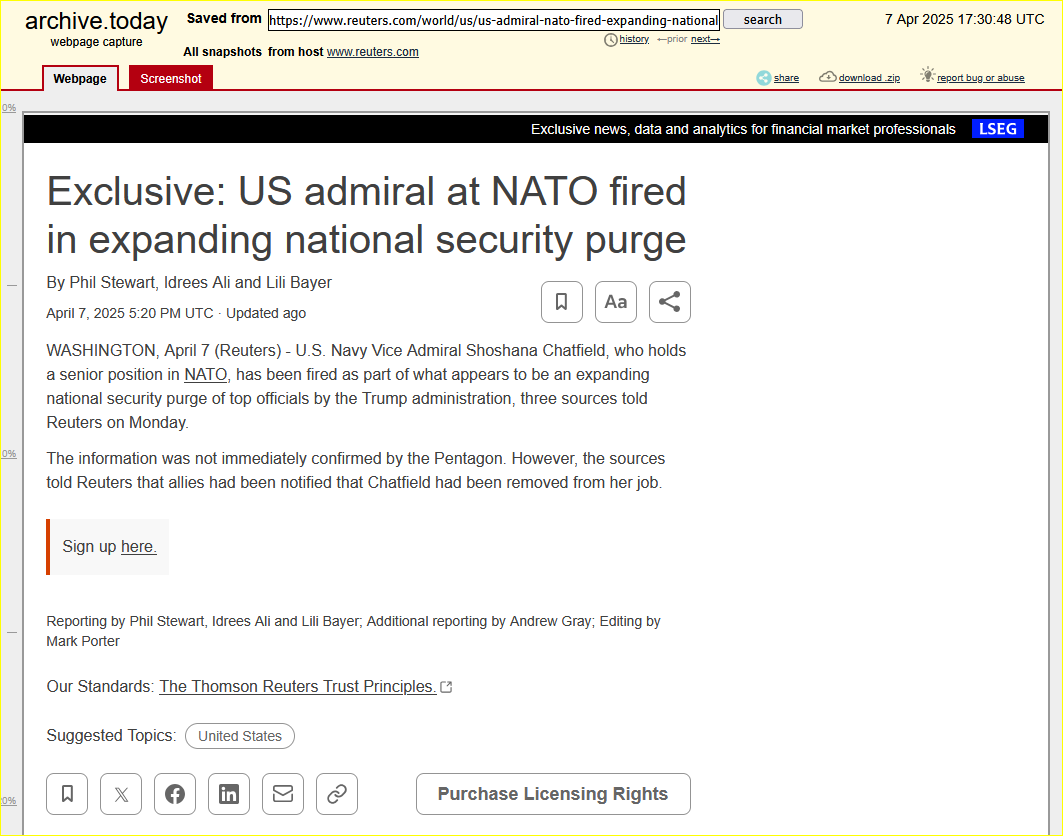This screenshot has height=836, width=1063.
Task: Open the NATO link in the article
Action: (x=205, y=374)
